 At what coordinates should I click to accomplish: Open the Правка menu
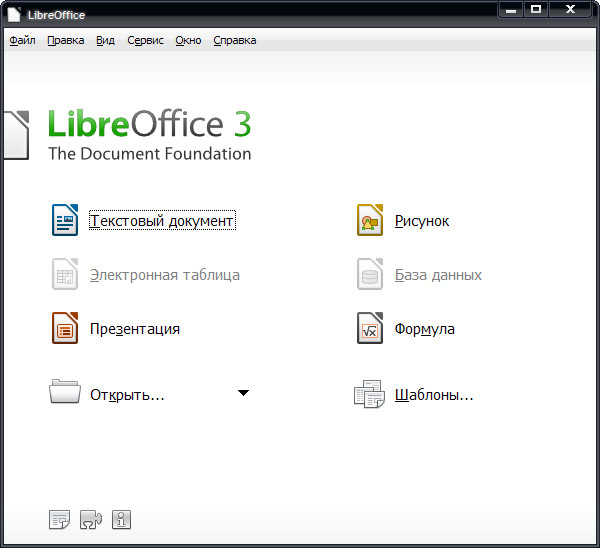65,41
